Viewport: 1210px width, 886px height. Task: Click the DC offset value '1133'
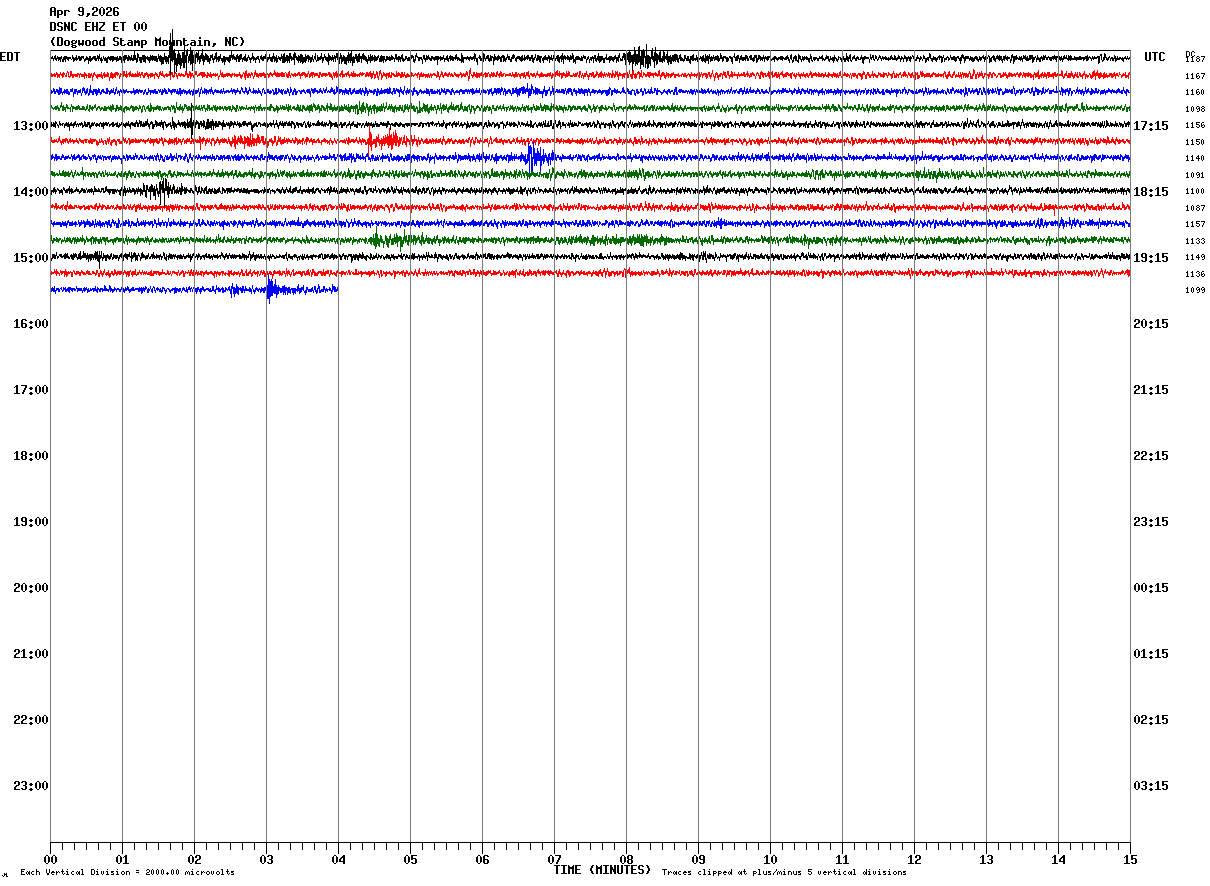[1195, 241]
